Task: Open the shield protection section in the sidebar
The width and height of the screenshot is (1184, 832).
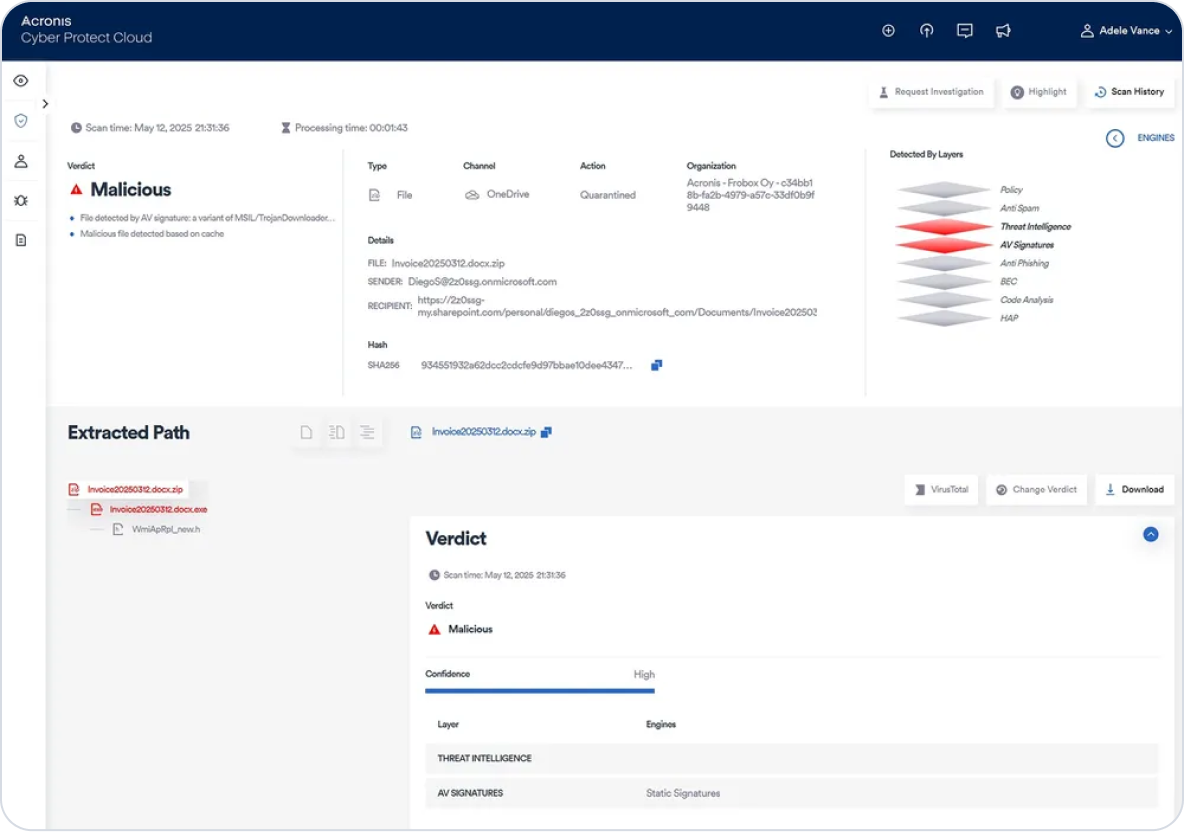Action: pyautogui.click(x=20, y=120)
